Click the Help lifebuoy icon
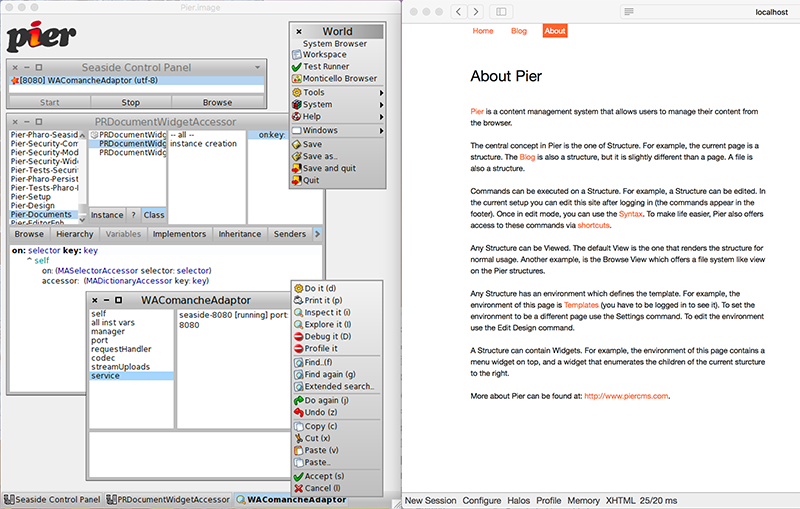 pos(297,117)
